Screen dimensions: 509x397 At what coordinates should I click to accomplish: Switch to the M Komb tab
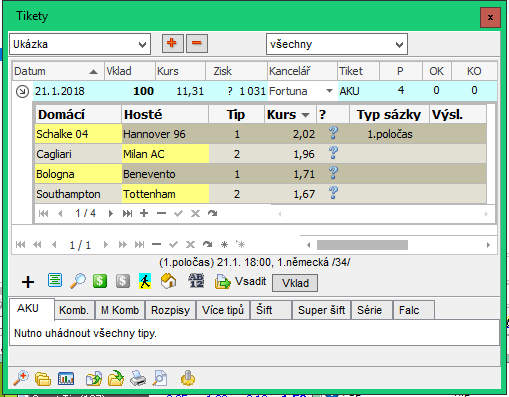pyautogui.click(x=120, y=310)
